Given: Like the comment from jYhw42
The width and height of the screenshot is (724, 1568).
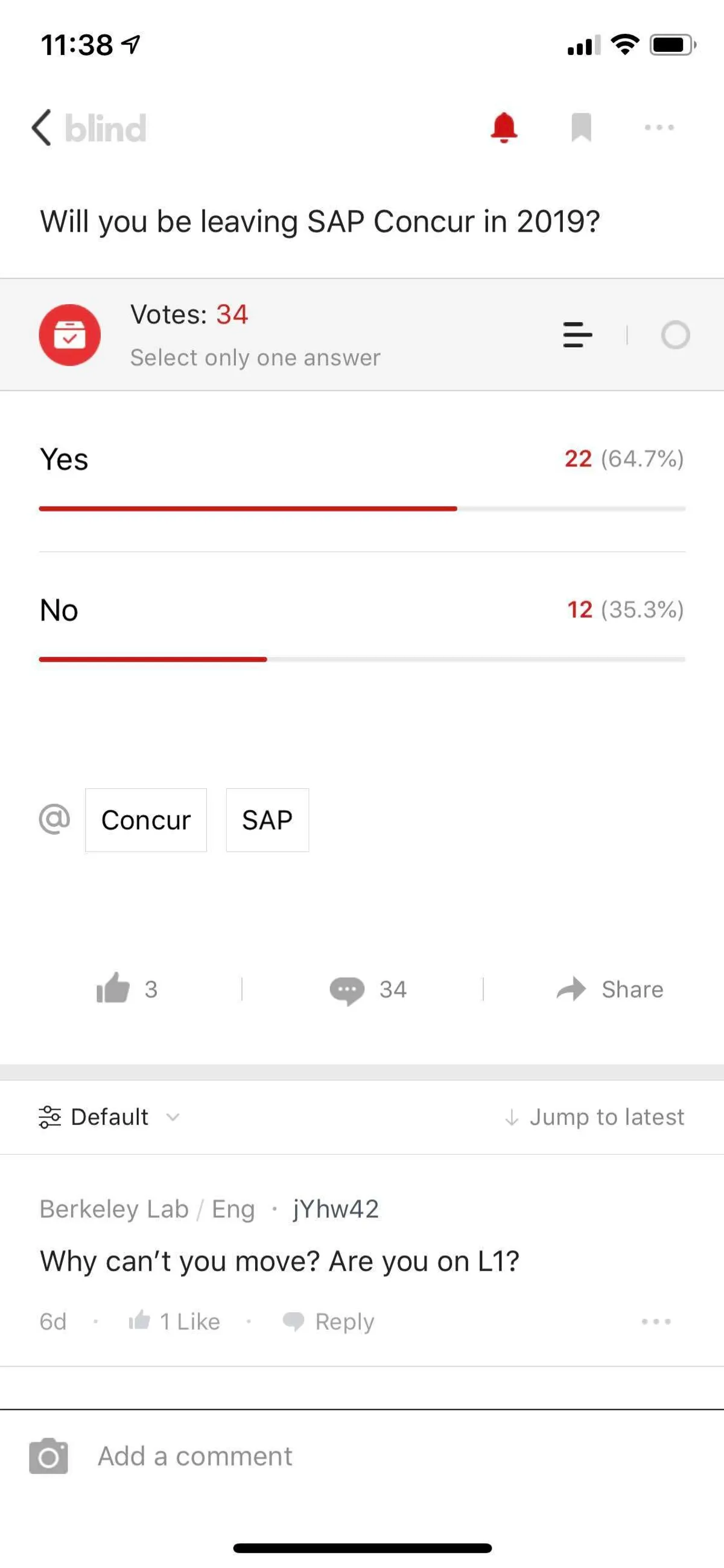Looking at the screenshot, I should pyautogui.click(x=174, y=1322).
